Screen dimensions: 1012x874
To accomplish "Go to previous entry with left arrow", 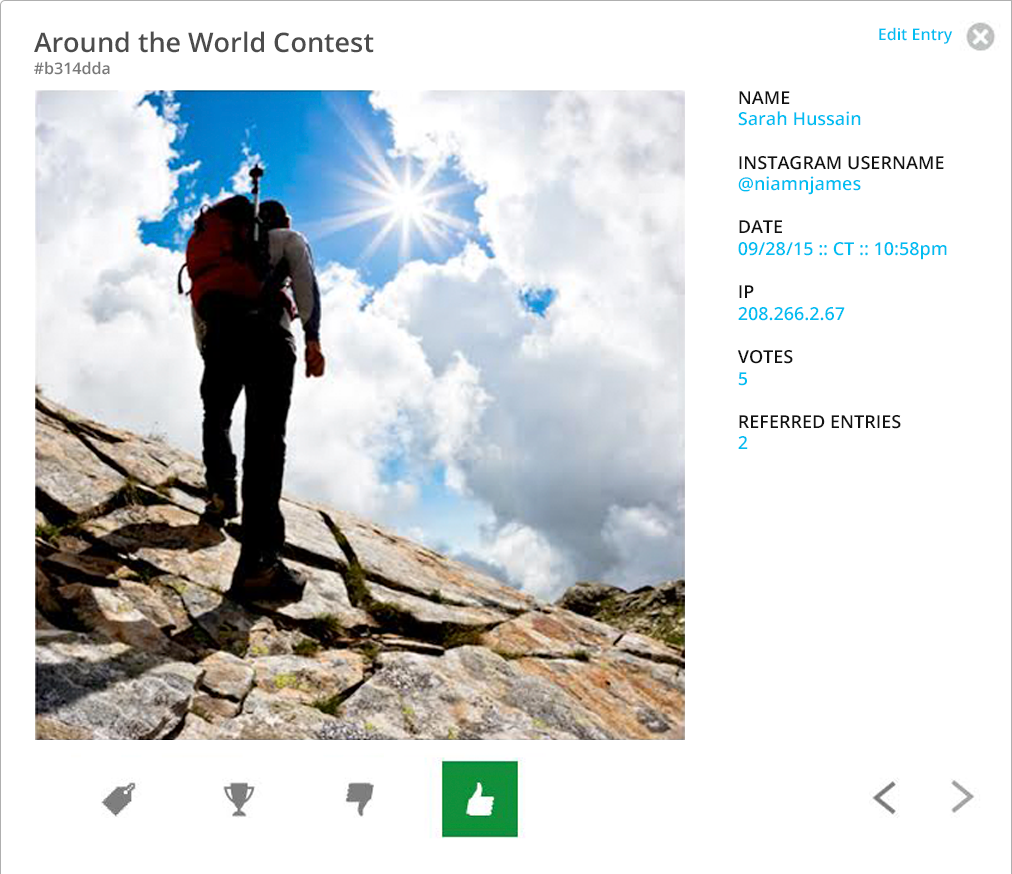I will coord(885,797).
